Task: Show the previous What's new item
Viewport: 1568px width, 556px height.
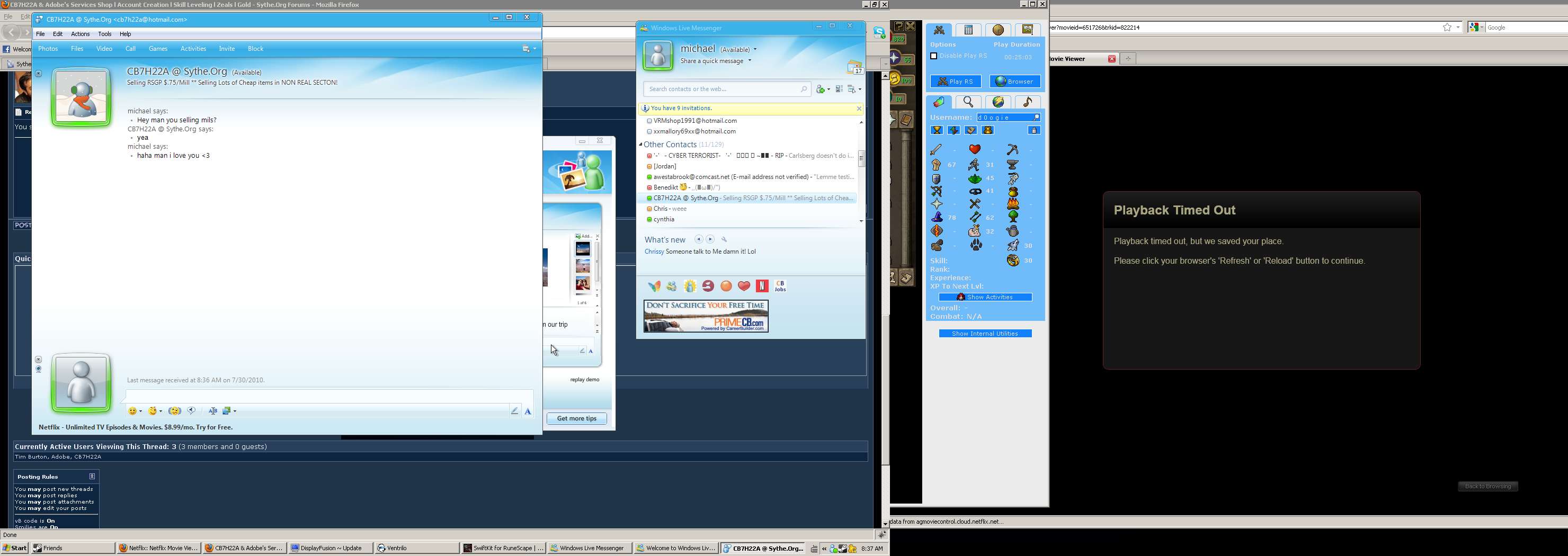Action: tap(699, 240)
